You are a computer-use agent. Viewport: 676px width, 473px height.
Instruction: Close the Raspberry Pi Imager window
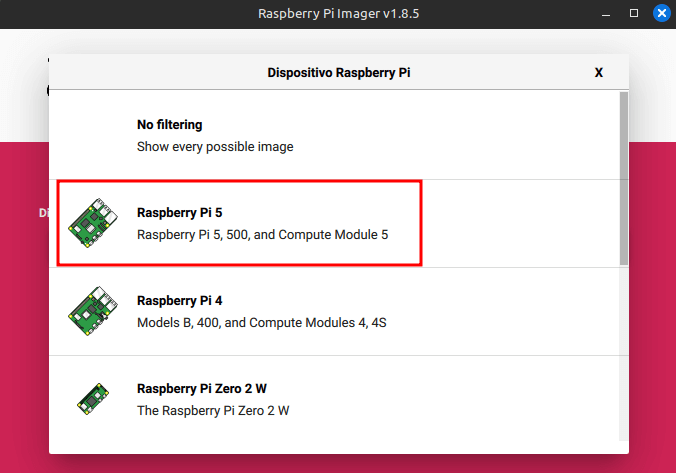662,13
